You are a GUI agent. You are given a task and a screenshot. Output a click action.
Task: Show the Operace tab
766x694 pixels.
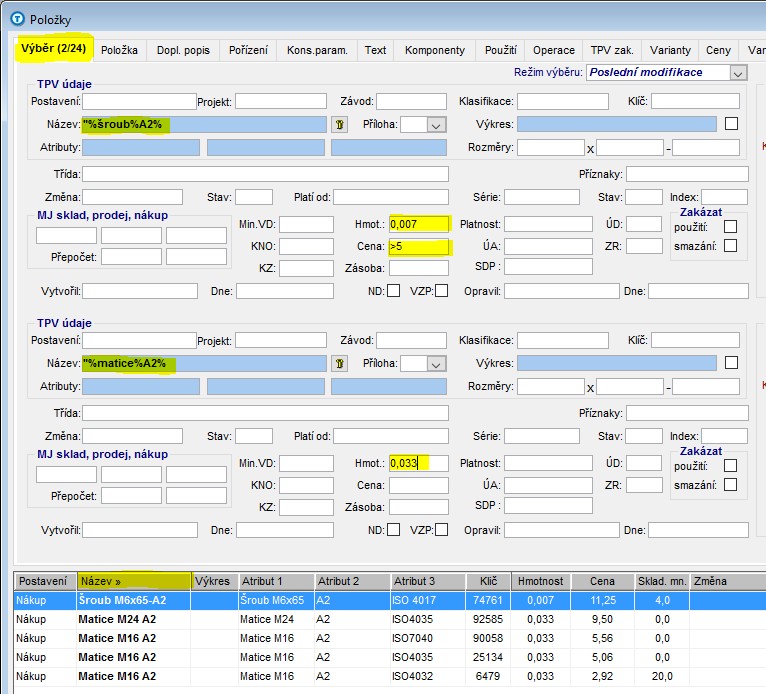click(x=553, y=50)
